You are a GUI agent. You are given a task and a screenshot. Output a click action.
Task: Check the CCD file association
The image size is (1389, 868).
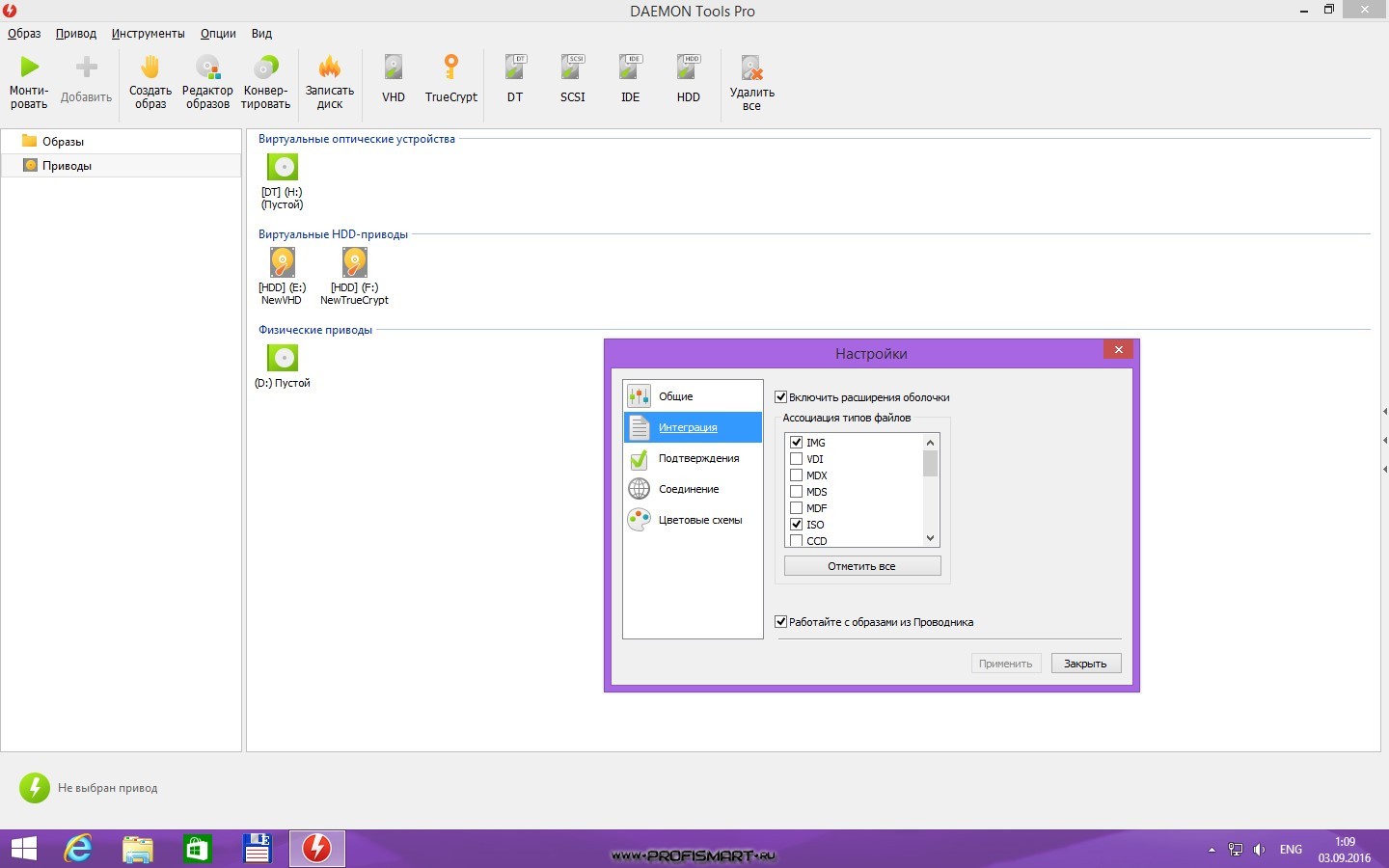click(x=797, y=540)
